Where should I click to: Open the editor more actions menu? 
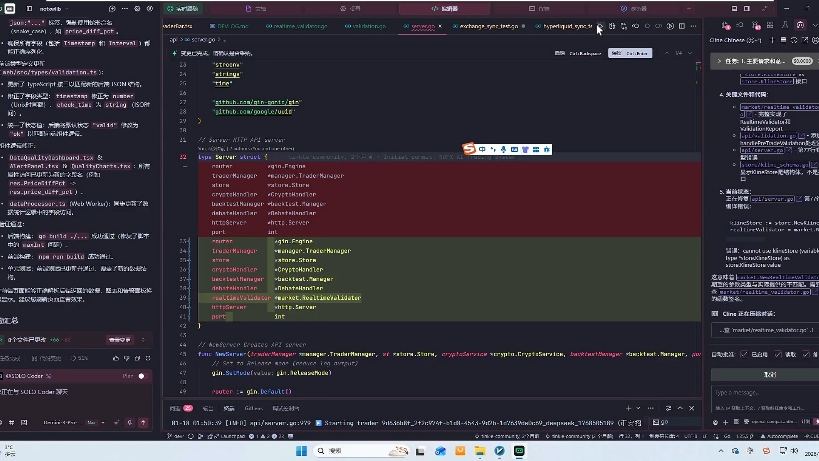click(x=693, y=26)
